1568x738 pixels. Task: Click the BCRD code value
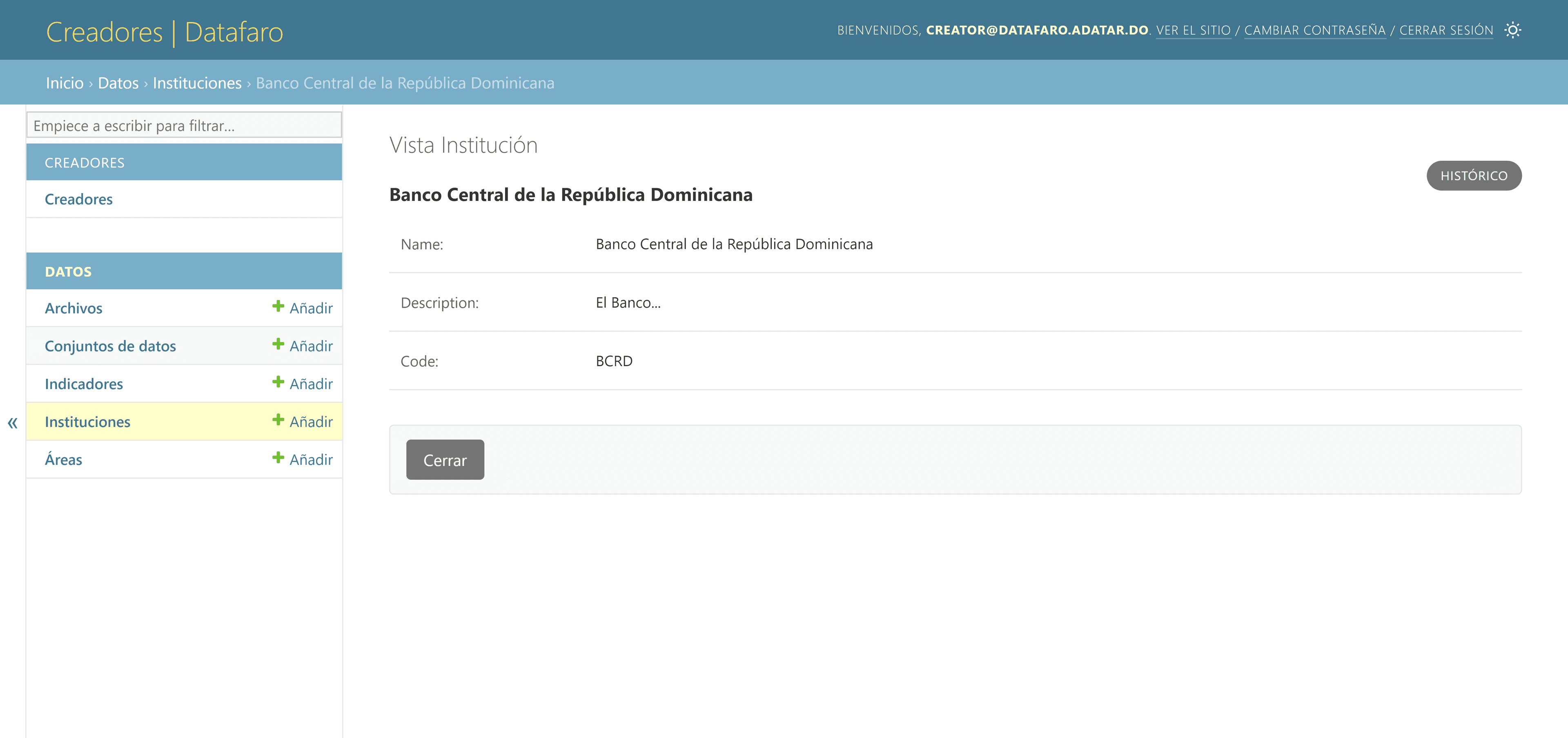pyautogui.click(x=614, y=361)
